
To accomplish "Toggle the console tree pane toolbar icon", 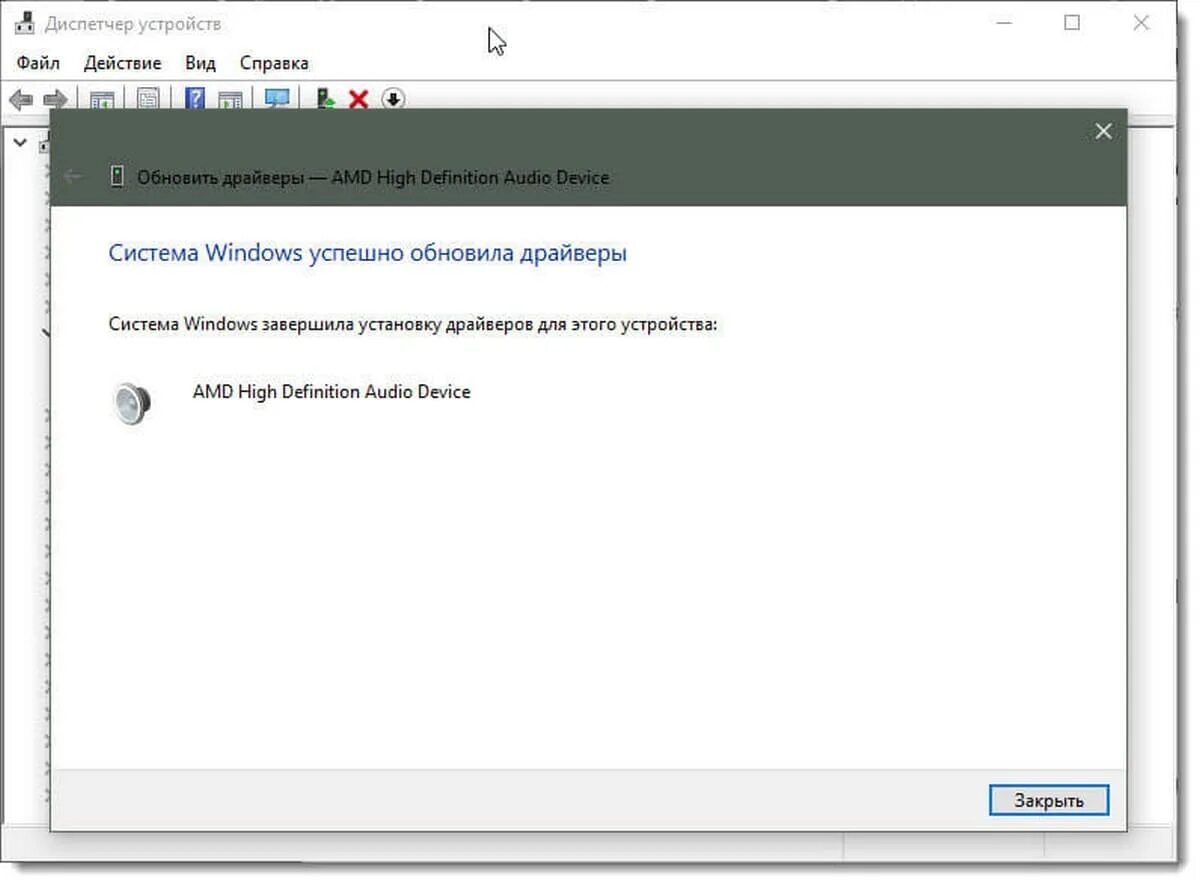I will 102,99.
